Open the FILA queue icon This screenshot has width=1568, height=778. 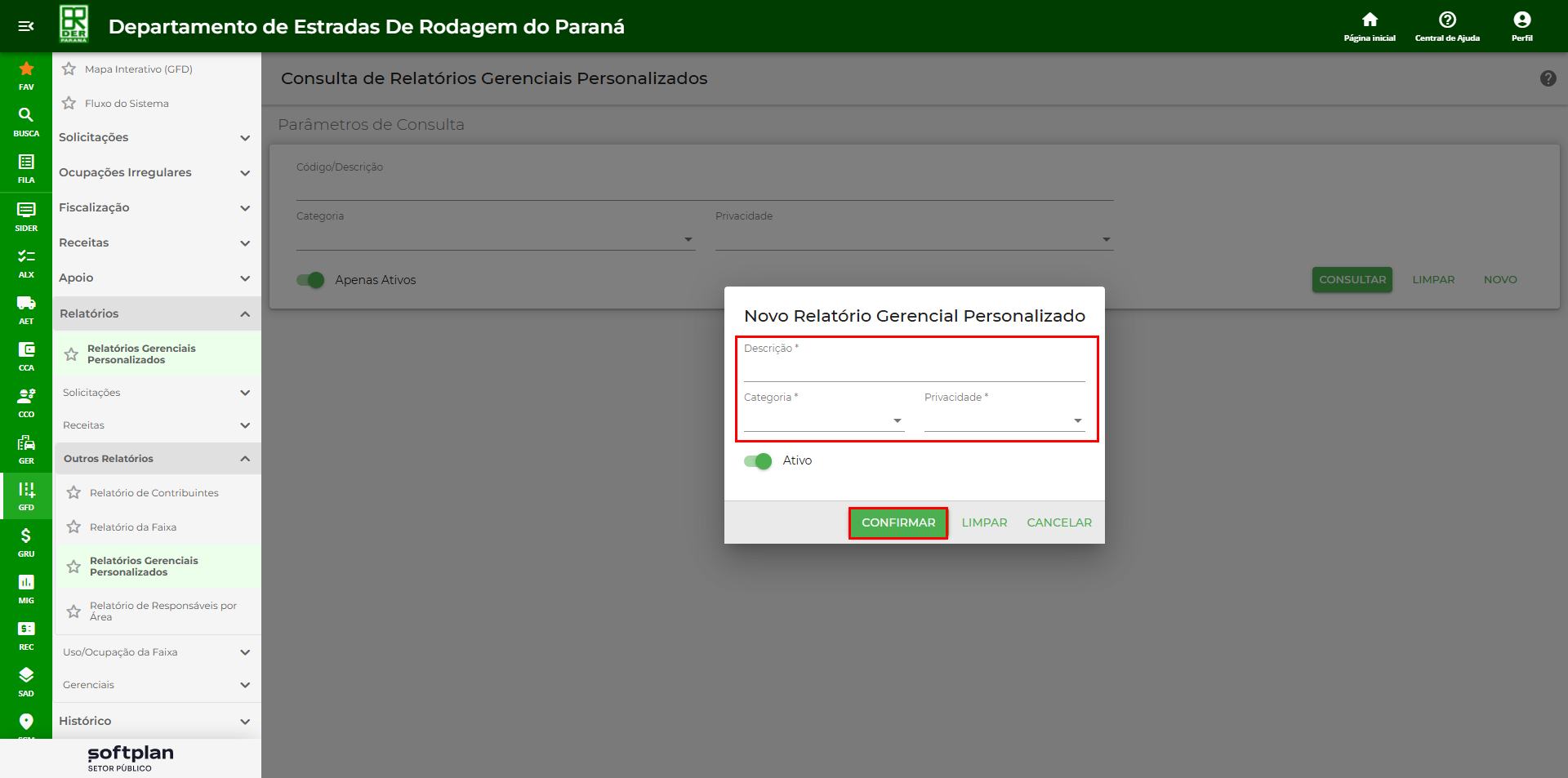(x=26, y=167)
